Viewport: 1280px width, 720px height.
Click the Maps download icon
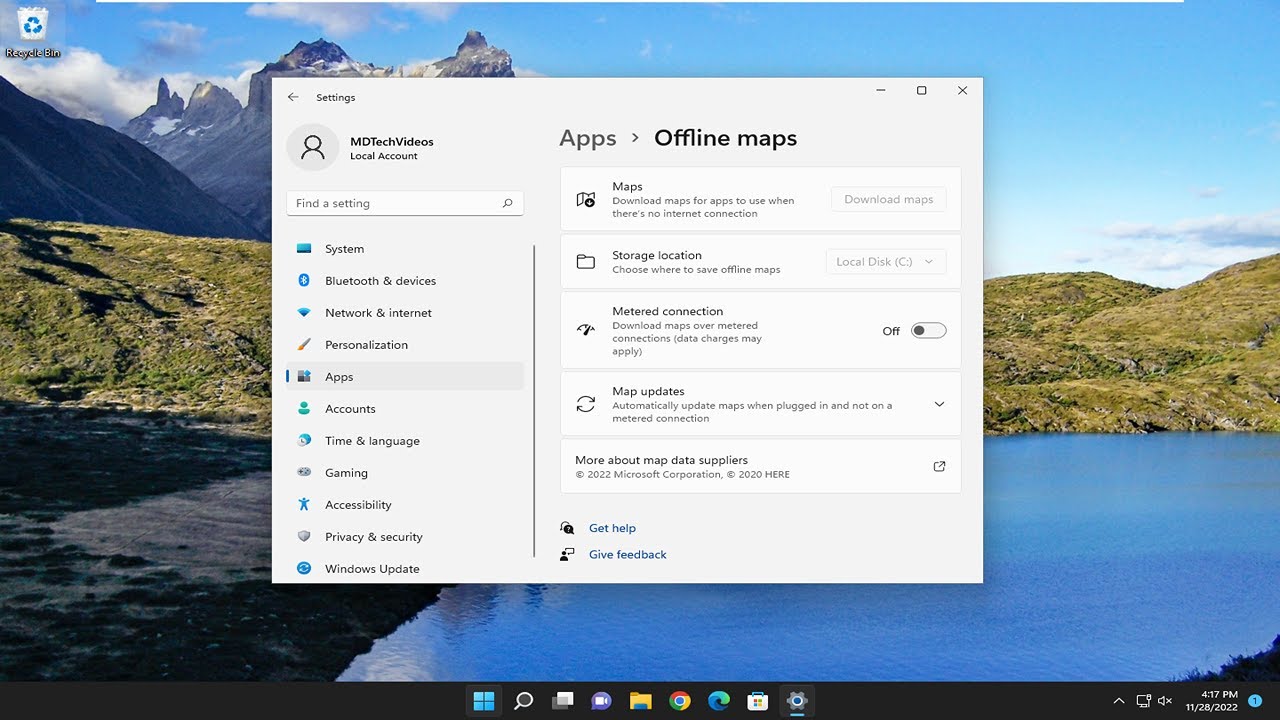(x=586, y=200)
